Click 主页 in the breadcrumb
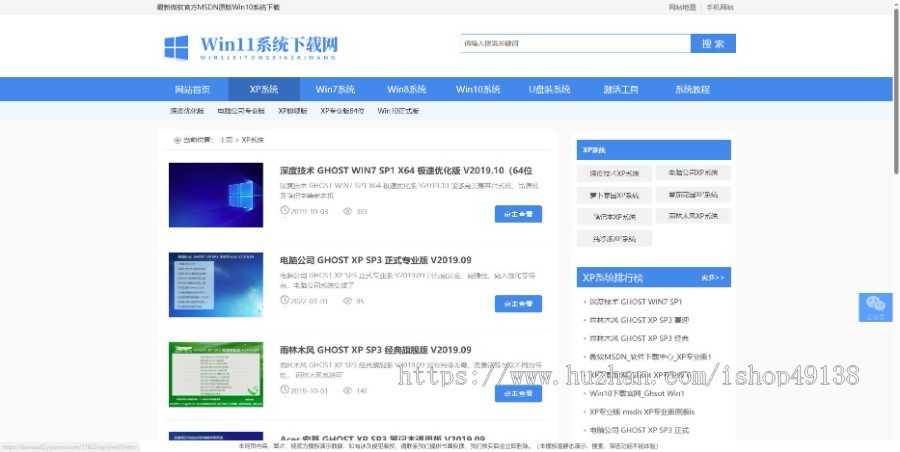Viewport: 900px width, 452px height. pos(226,140)
